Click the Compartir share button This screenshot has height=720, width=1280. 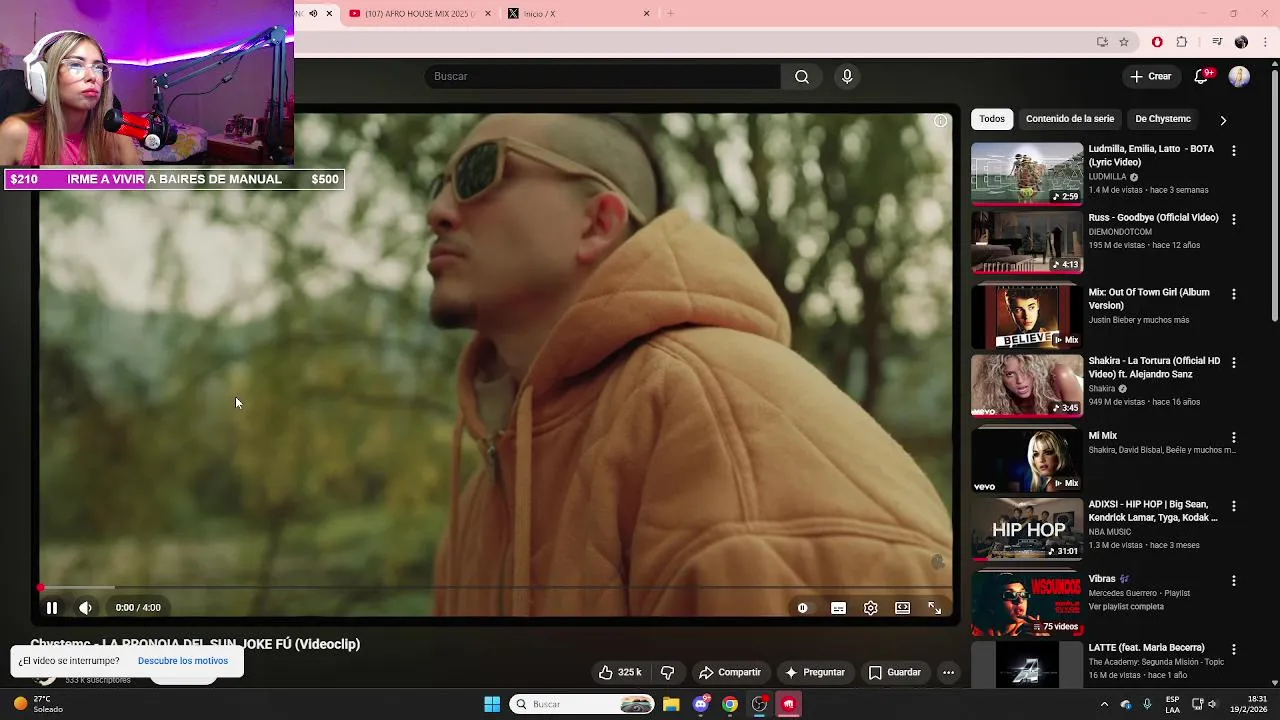(x=730, y=672)
